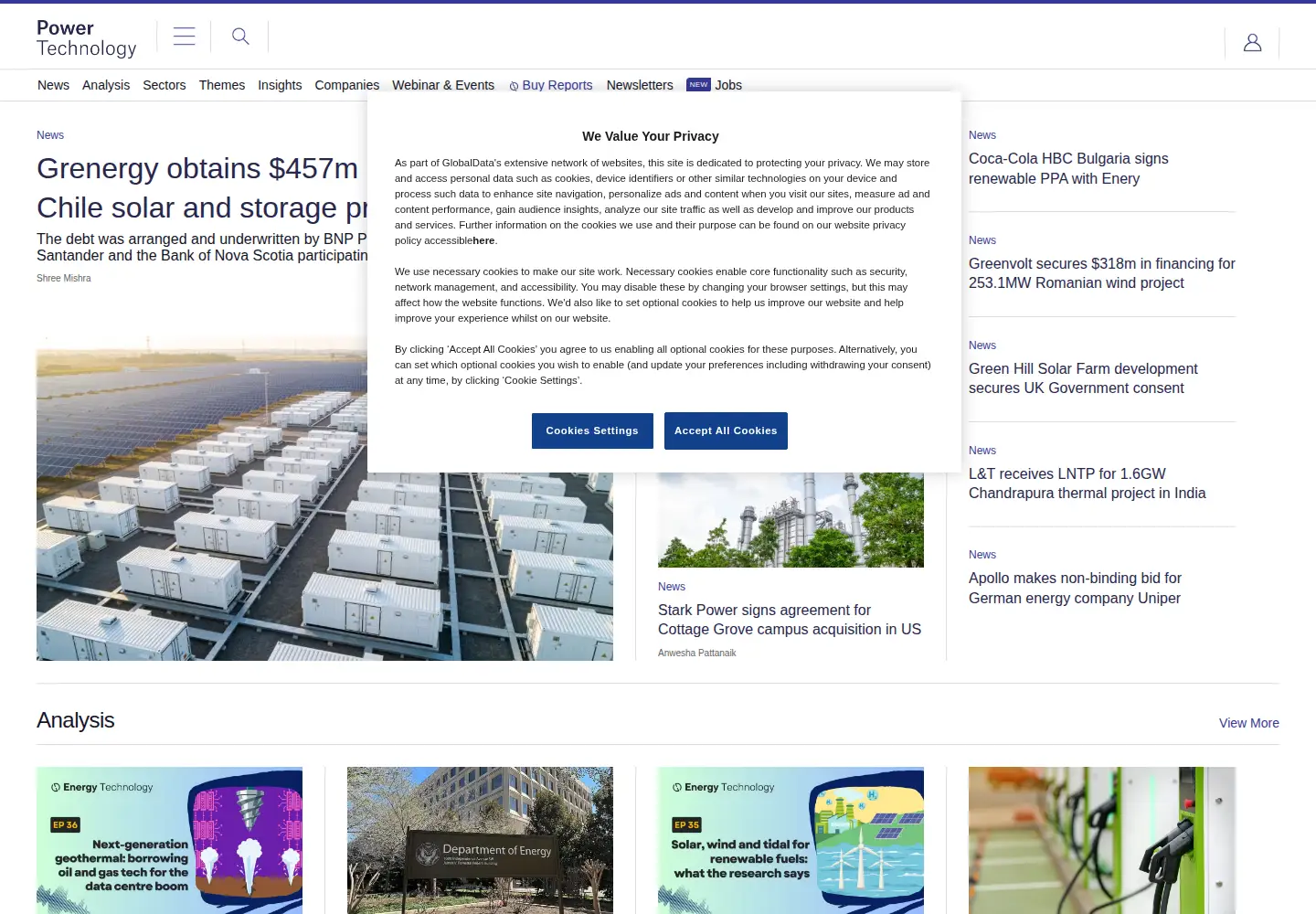Click author name Shree Mishra
Viewport: 1316px width, 914px height.
coord(64,278)
